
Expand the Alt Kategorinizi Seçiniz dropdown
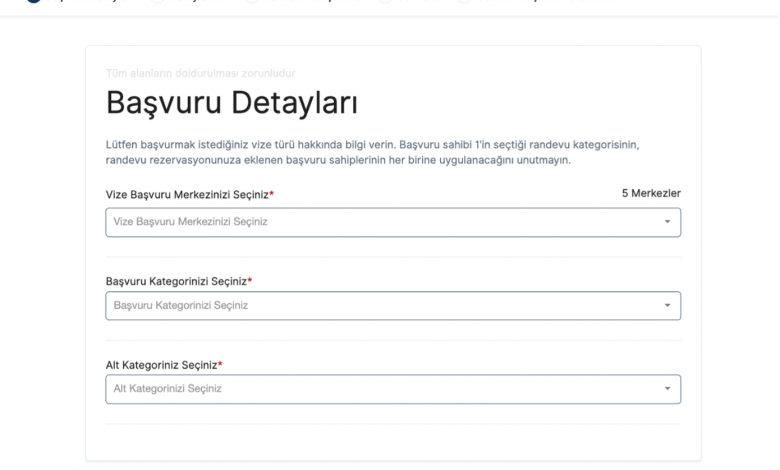pyautogui.click(x=393, y=389)
